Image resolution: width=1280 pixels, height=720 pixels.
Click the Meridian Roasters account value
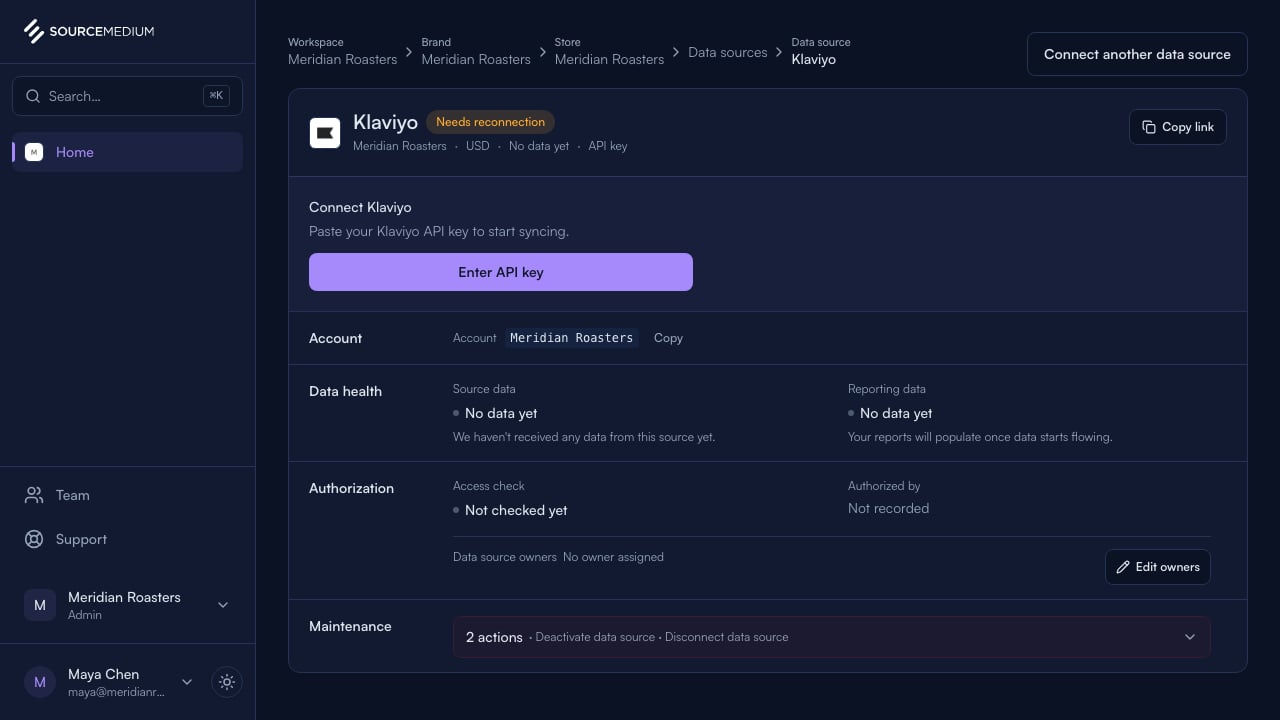(x=572, y=338)
